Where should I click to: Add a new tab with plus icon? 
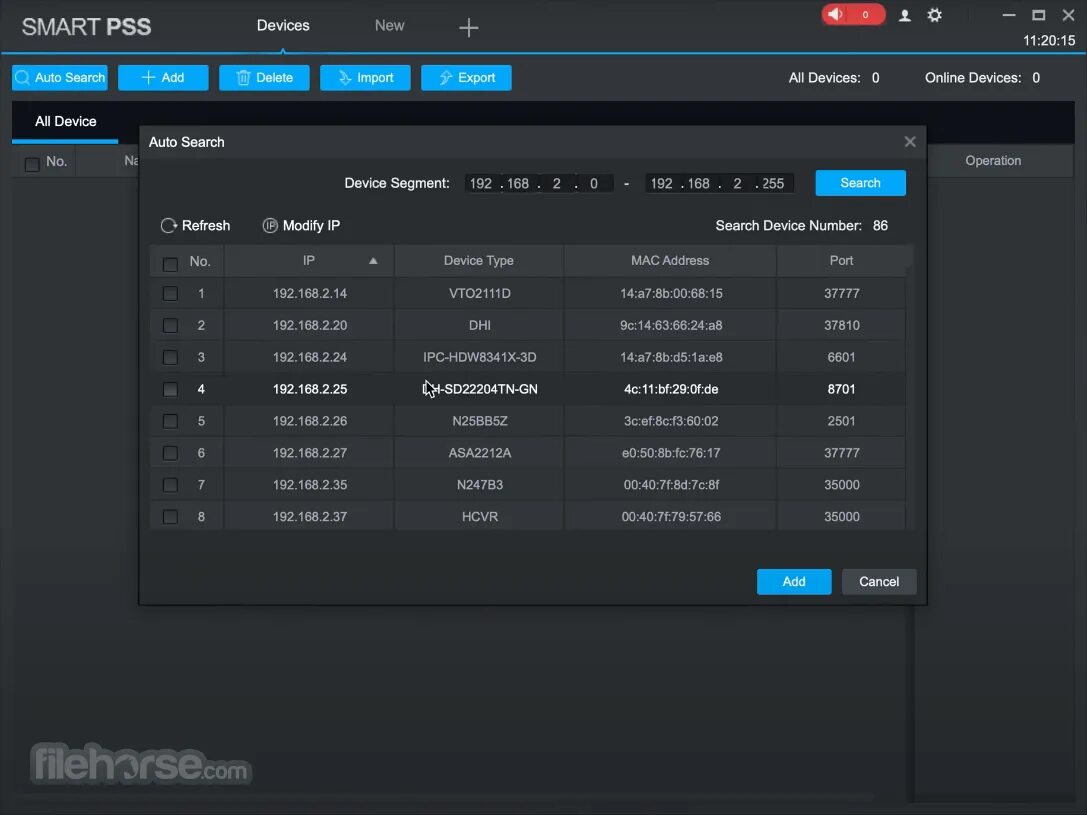coord(469,28)
